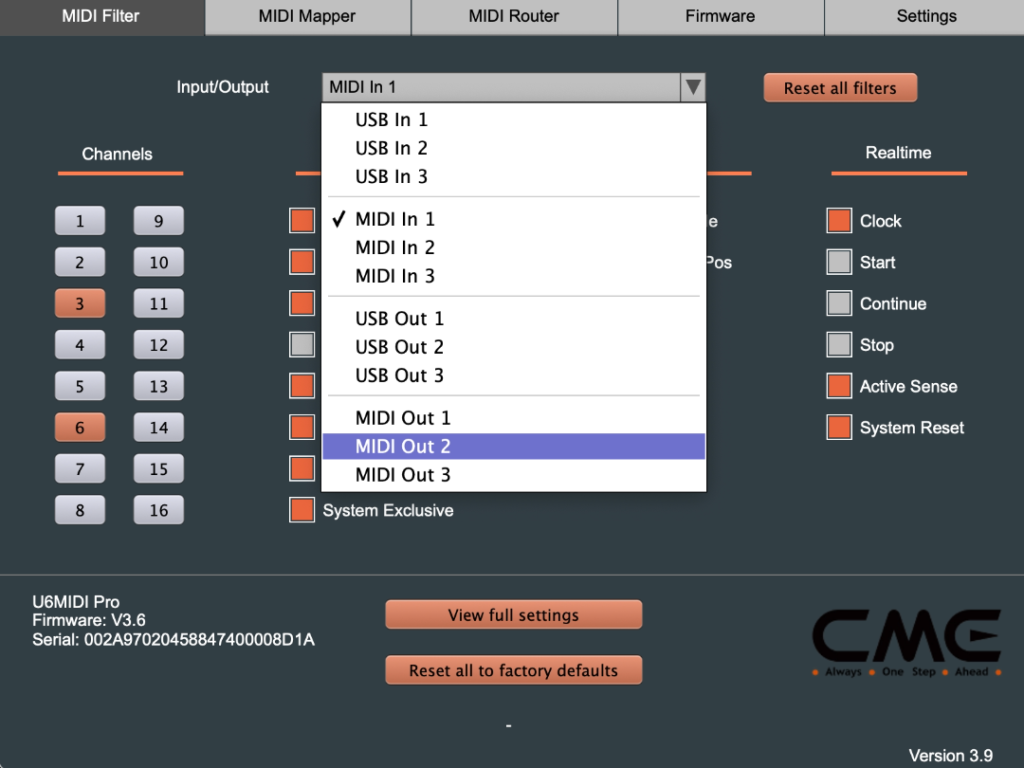Screen dimensions: 1024x768
Task: Disable the Clock filter checkbox
Action: 838,220
